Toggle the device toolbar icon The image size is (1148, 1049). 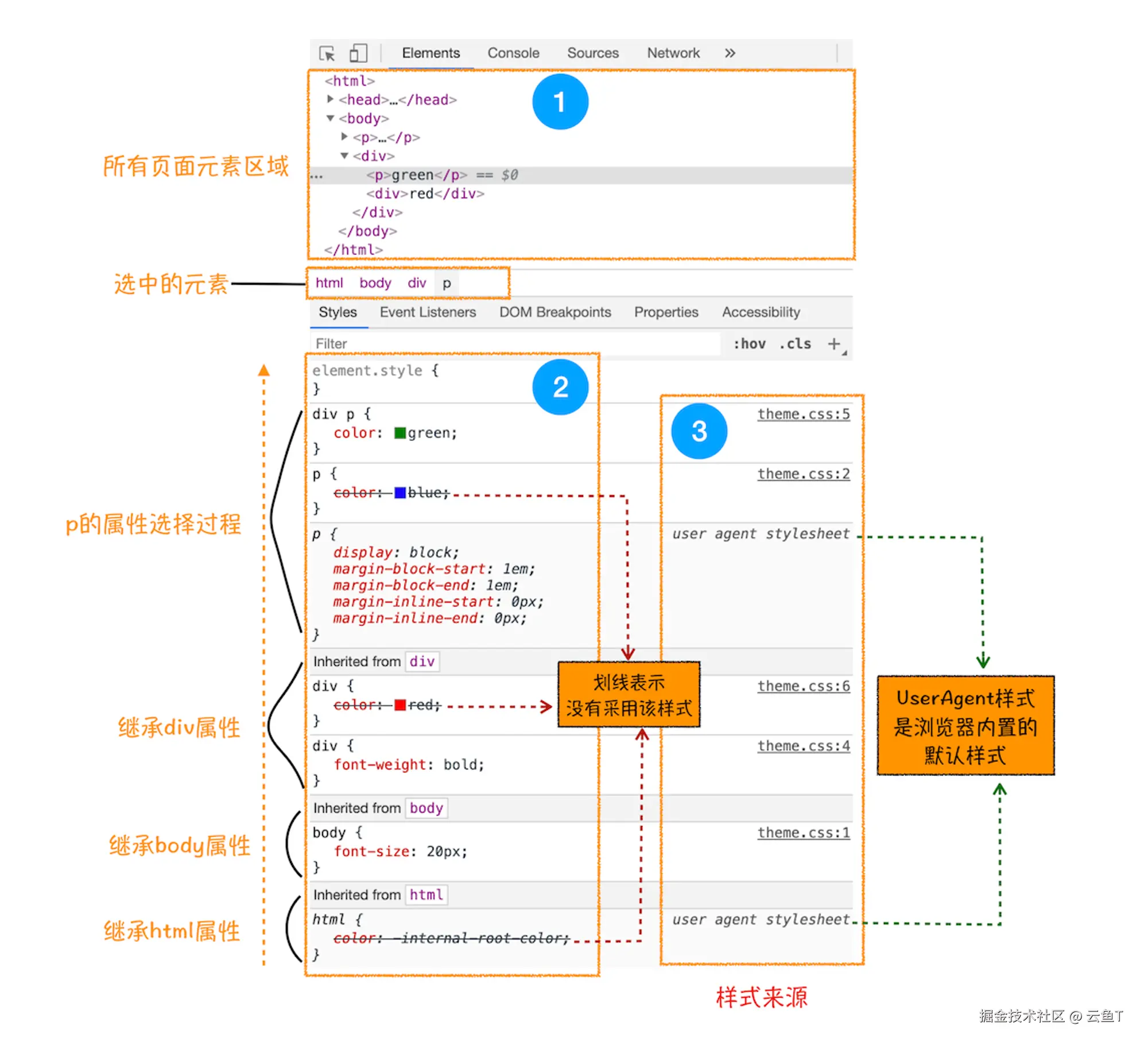(358, 53)
